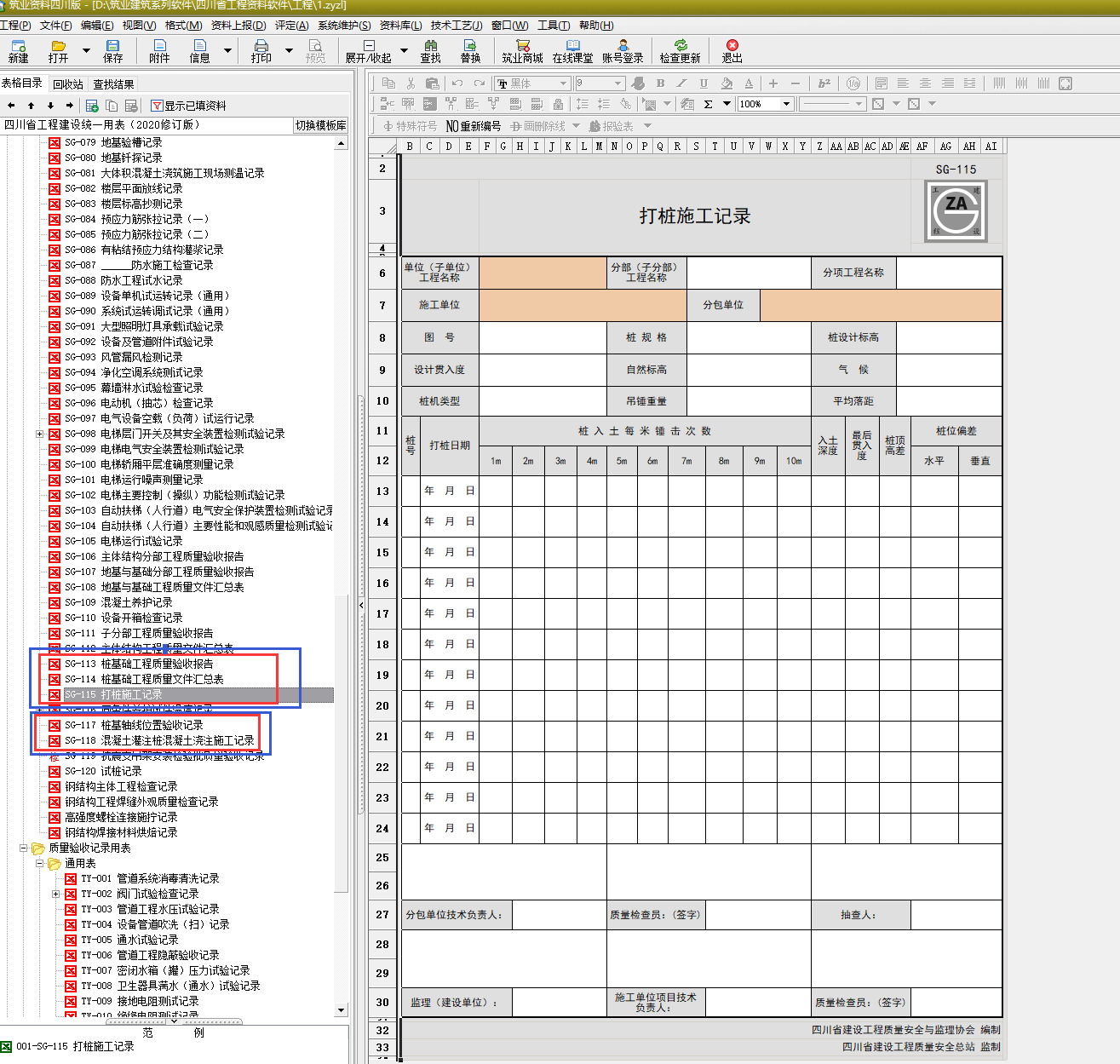Click the left arrow in the catalog toolbar
The height and width of the screenshot is (1064, 1120).
(11, 106)
